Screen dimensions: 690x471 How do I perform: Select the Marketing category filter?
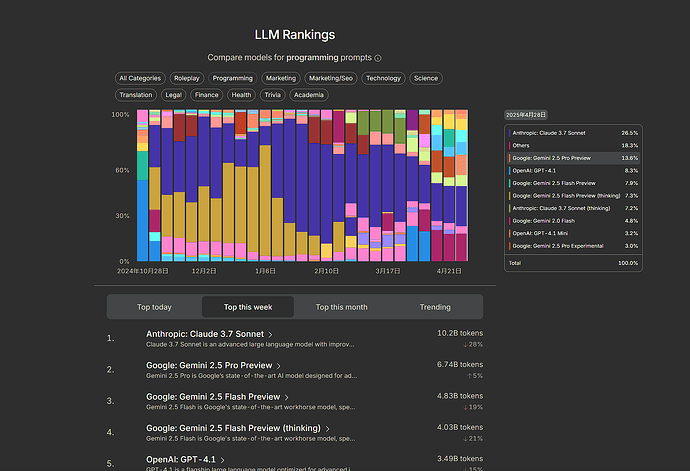pyautogui.click(x=281, y=78)
